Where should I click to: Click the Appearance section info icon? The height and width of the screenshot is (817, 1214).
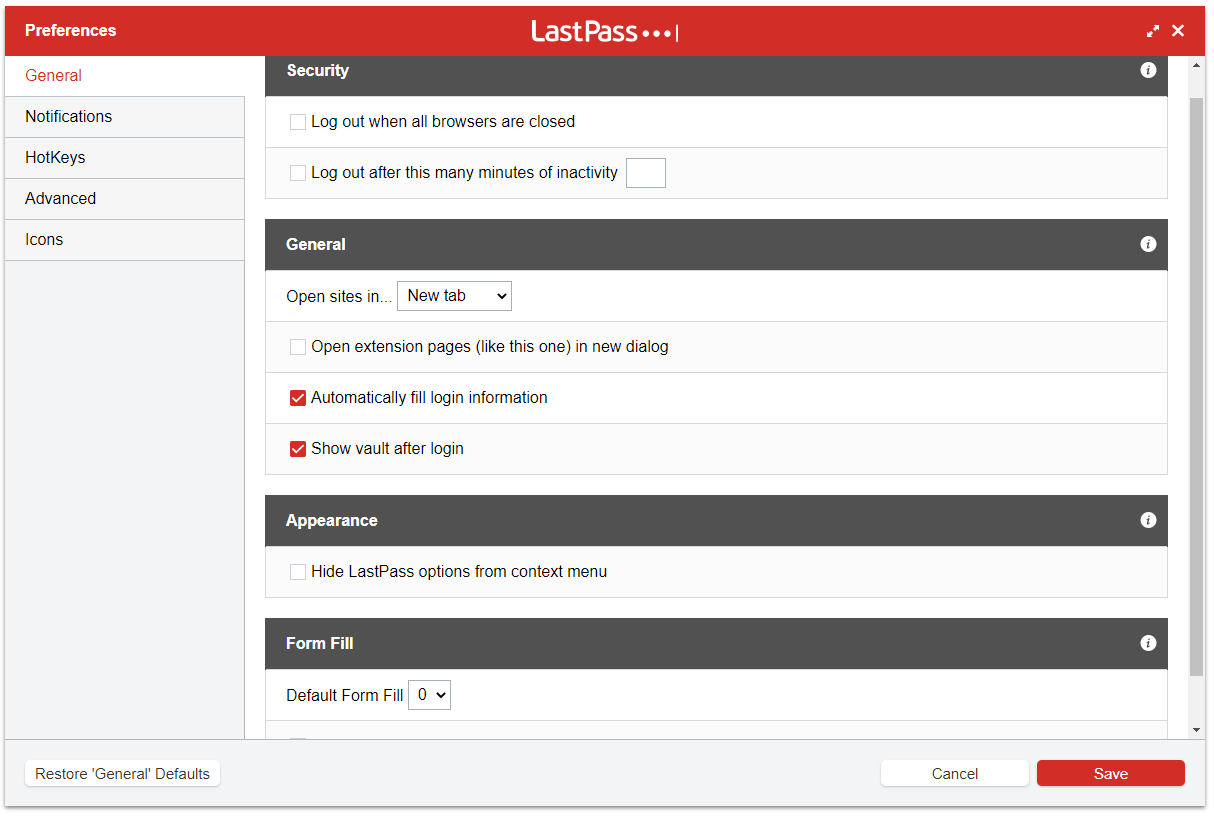pos(1148,520)
